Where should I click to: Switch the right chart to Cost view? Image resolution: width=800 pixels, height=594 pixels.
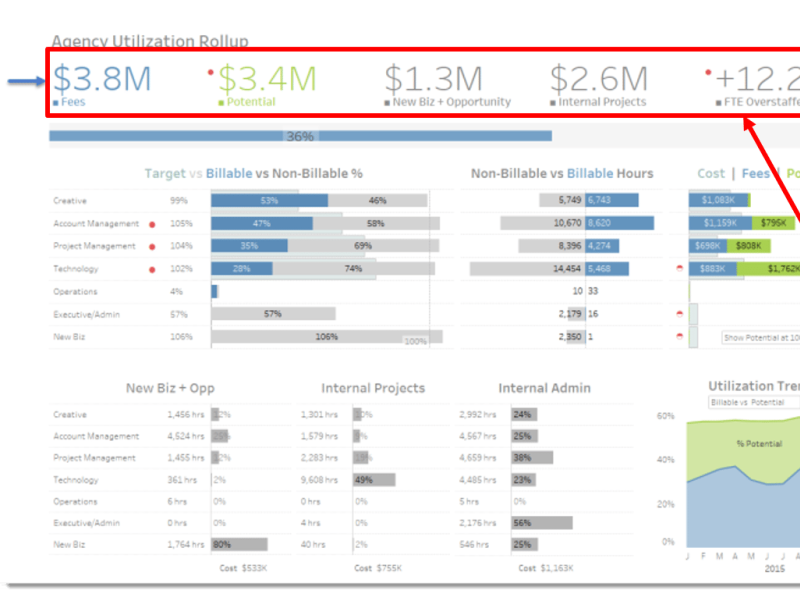tap(710, 173)
